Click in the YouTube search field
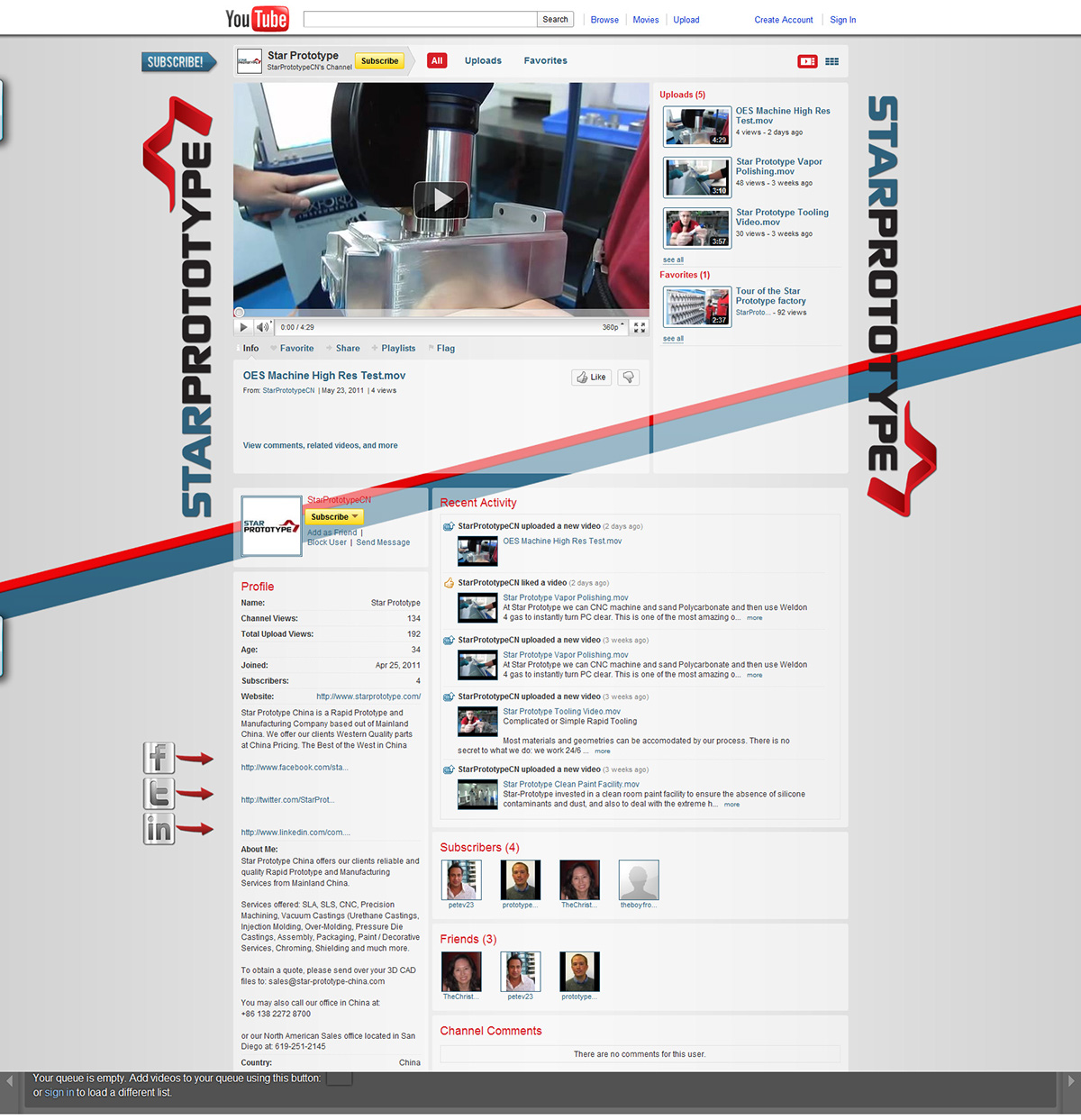 [x=420, y=19]
